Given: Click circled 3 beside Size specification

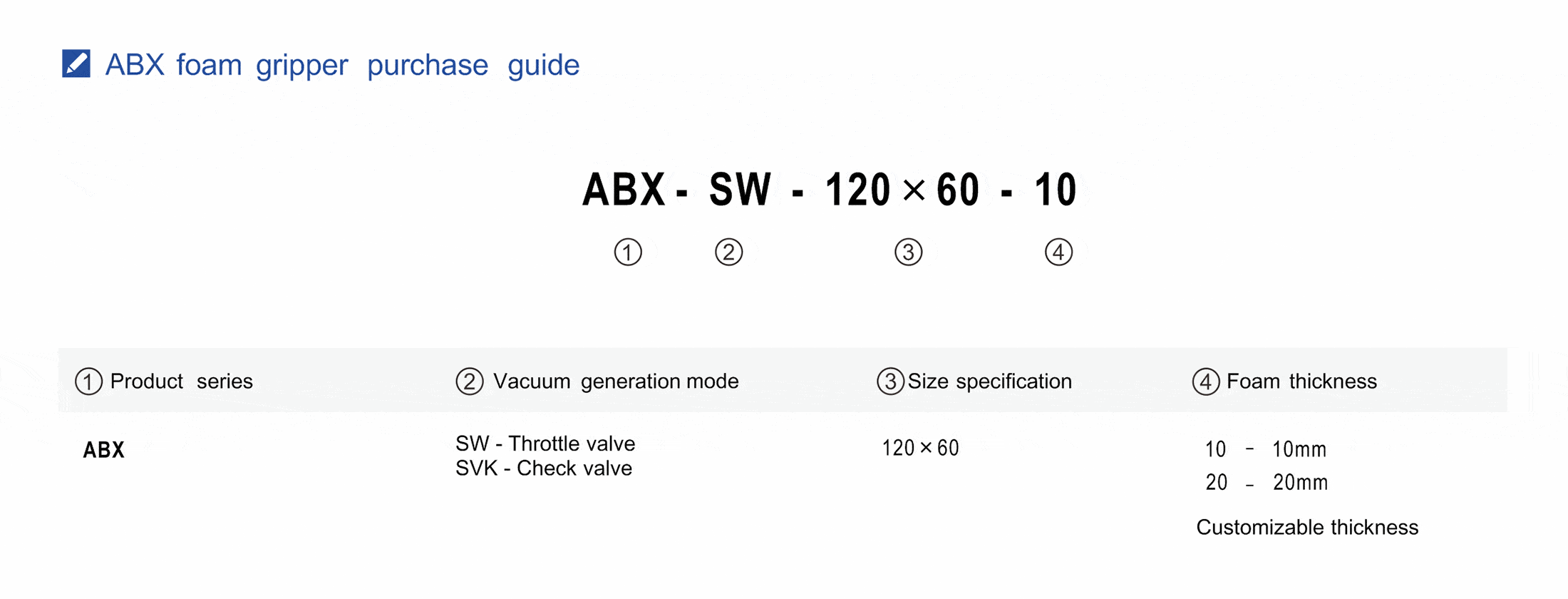Looking at the screenshot, I should click(x=890, y=382).
